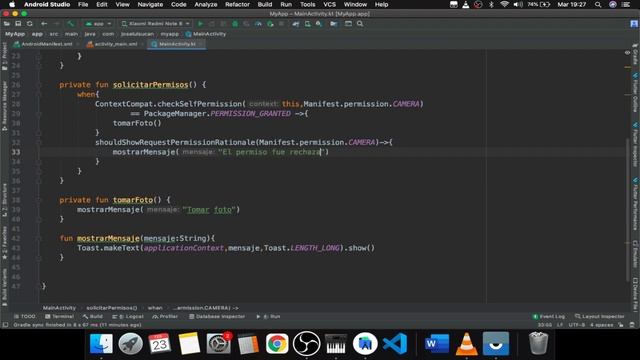
Task: Click the editor inspections eye icon
Action: 627,53
